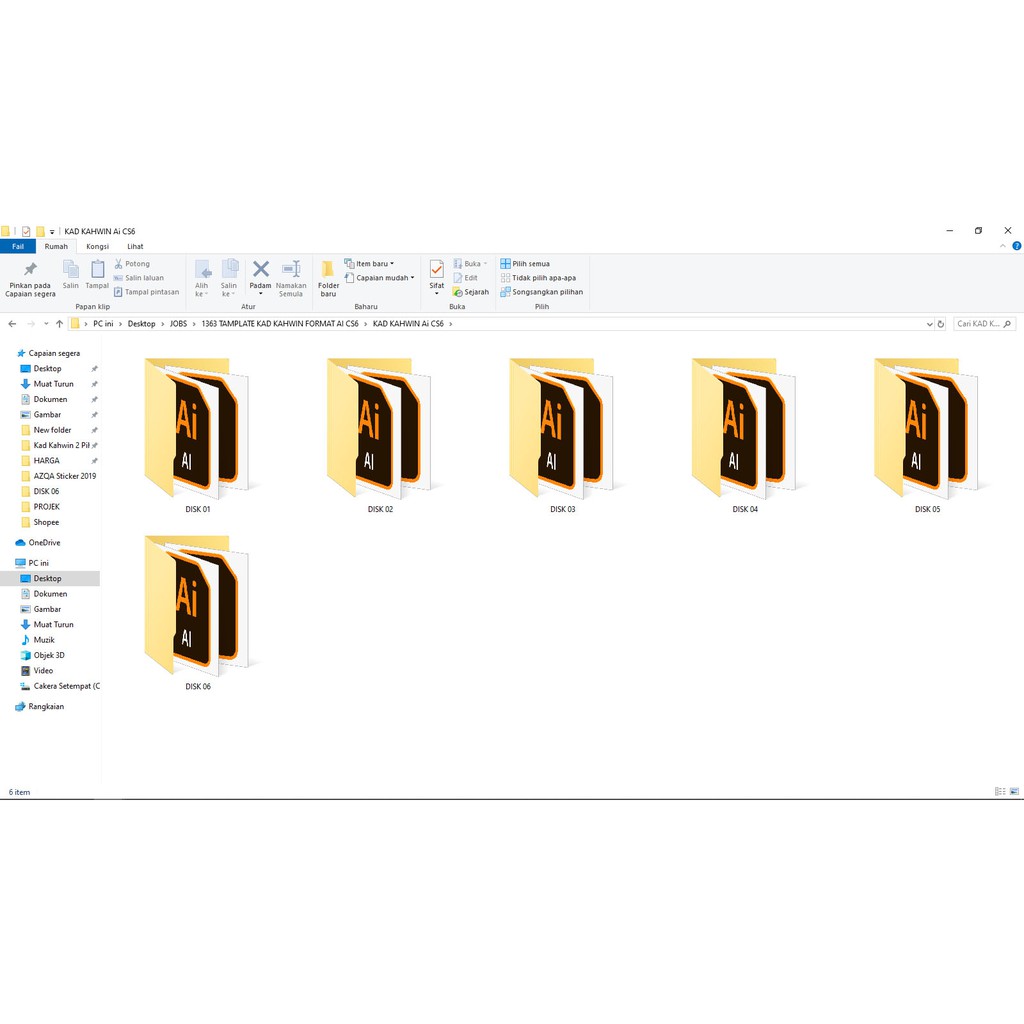Click Pinkan pada Capaian segera pin icon
This screenshot has width=1024, height=1024.
(30, 270)
